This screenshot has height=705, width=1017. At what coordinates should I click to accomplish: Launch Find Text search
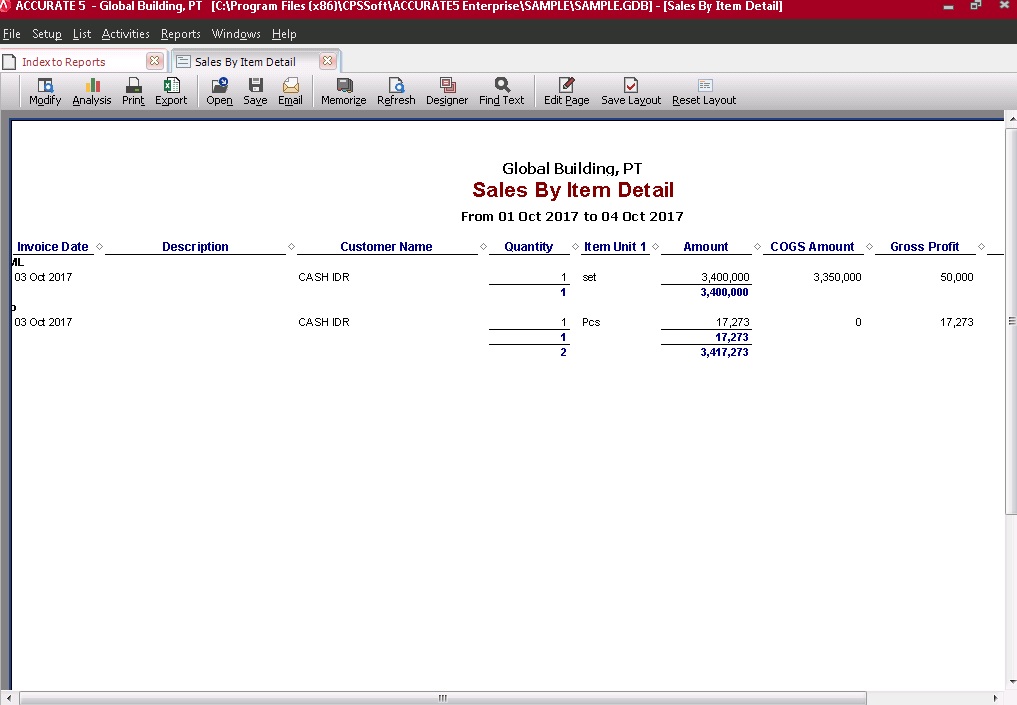pos(501,91)
